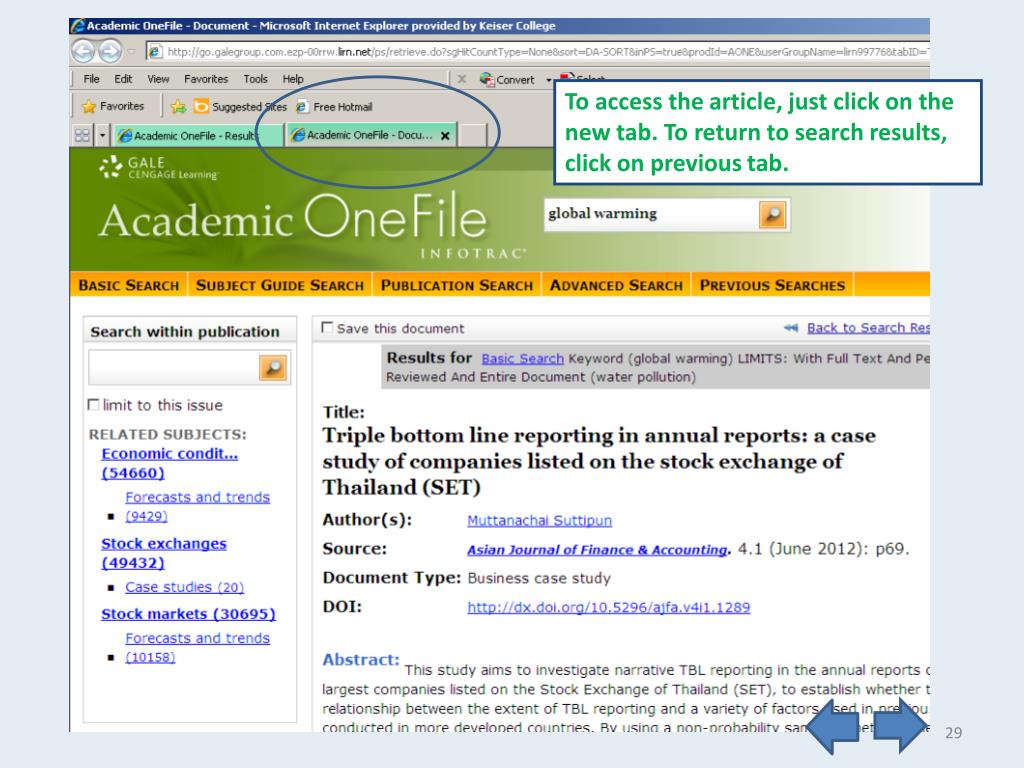The image size is (1024, 768).
Task: Open Stock markets (30695) subject link
Action: [x=188, y=614]
